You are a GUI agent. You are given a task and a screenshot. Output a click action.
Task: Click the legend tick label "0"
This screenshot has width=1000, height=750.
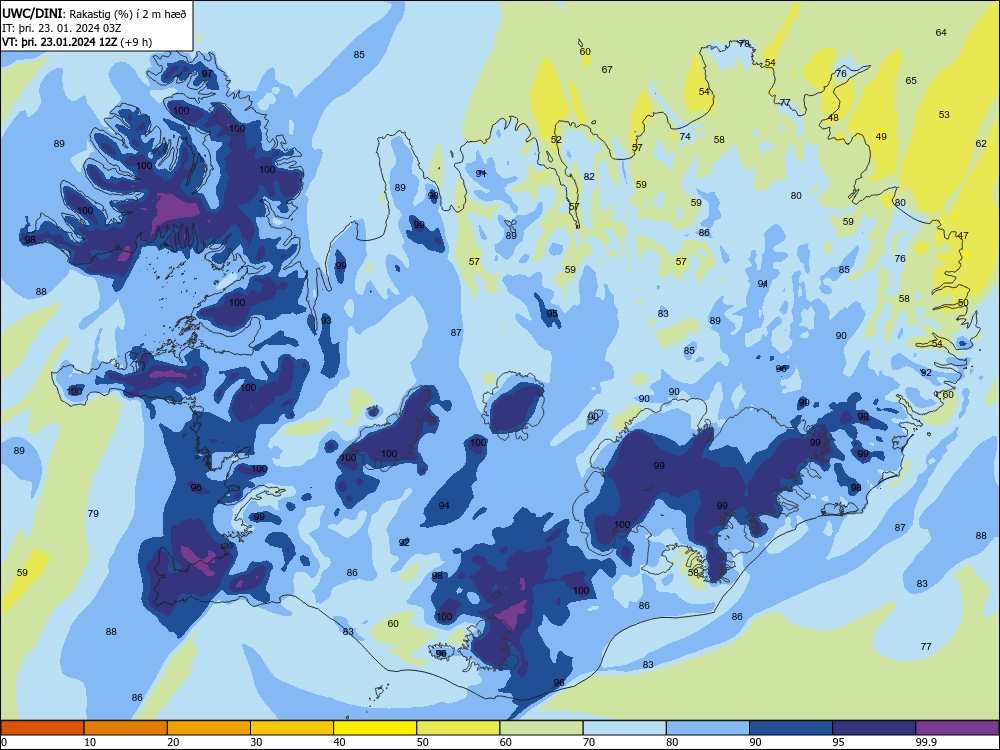4,742
